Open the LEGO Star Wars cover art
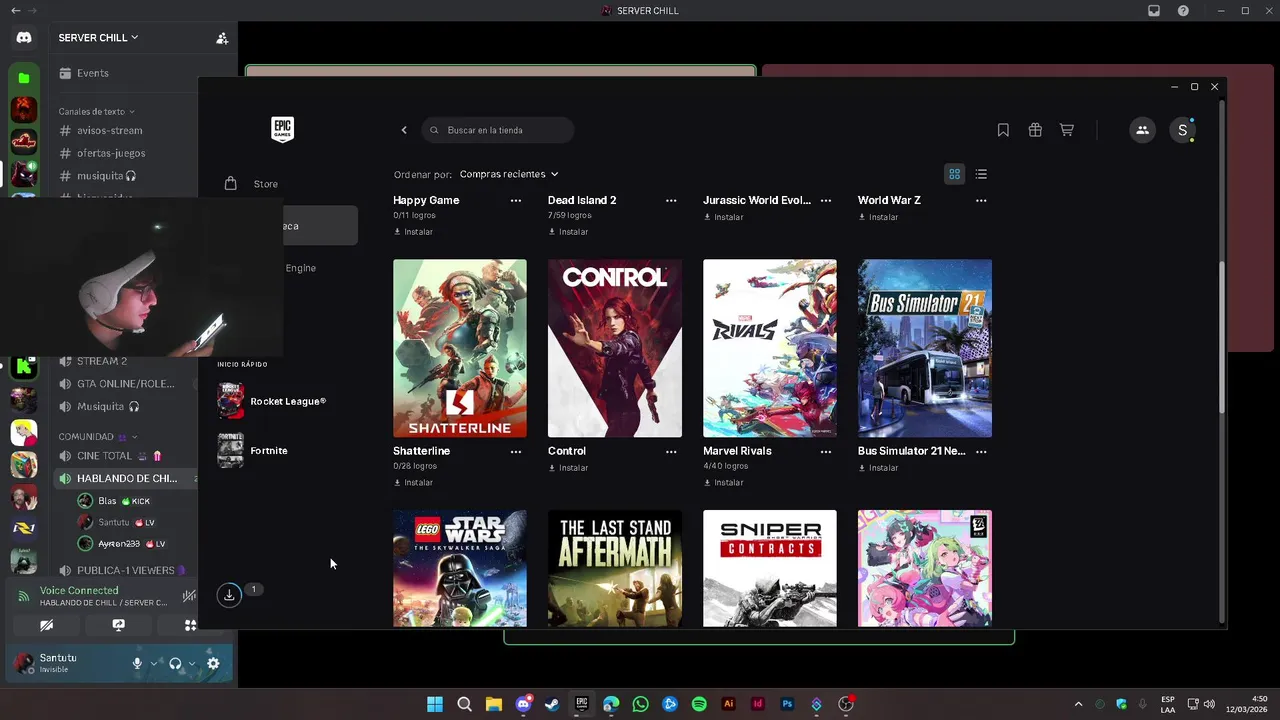 tap(460, 569)
